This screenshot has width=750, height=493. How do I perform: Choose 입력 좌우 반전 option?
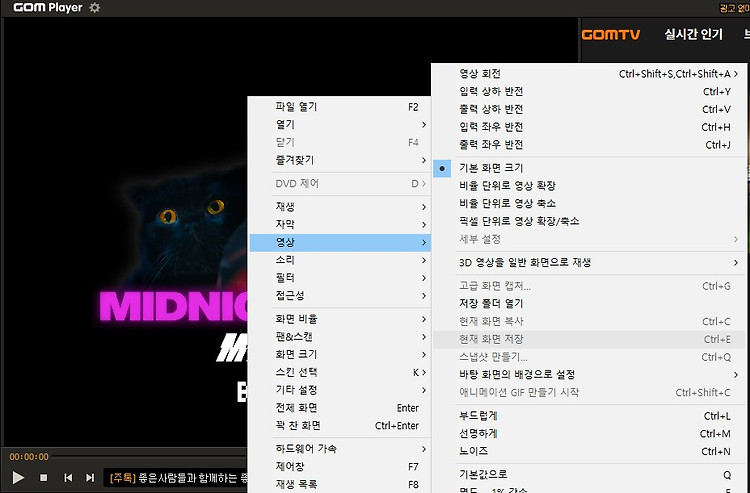589,127
